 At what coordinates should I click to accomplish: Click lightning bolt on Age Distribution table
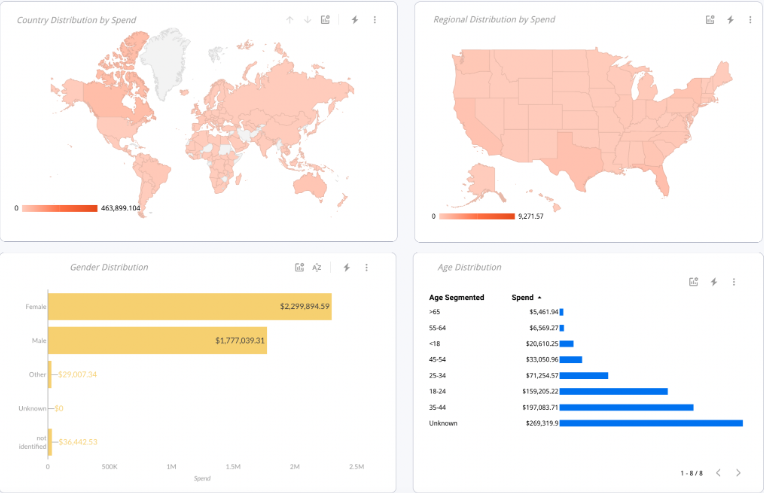click(714, 282)
